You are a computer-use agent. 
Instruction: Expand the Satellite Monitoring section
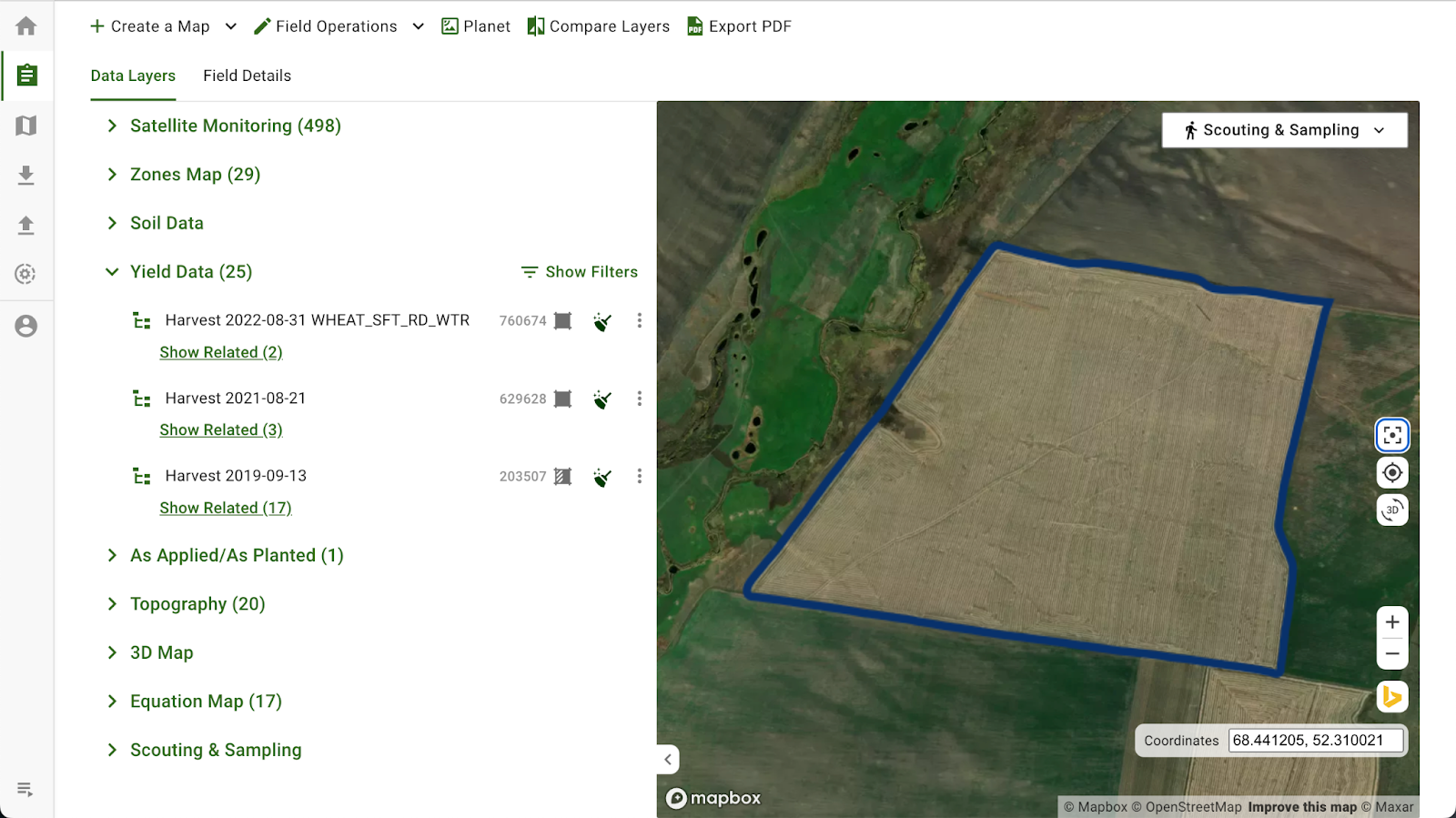112,126
